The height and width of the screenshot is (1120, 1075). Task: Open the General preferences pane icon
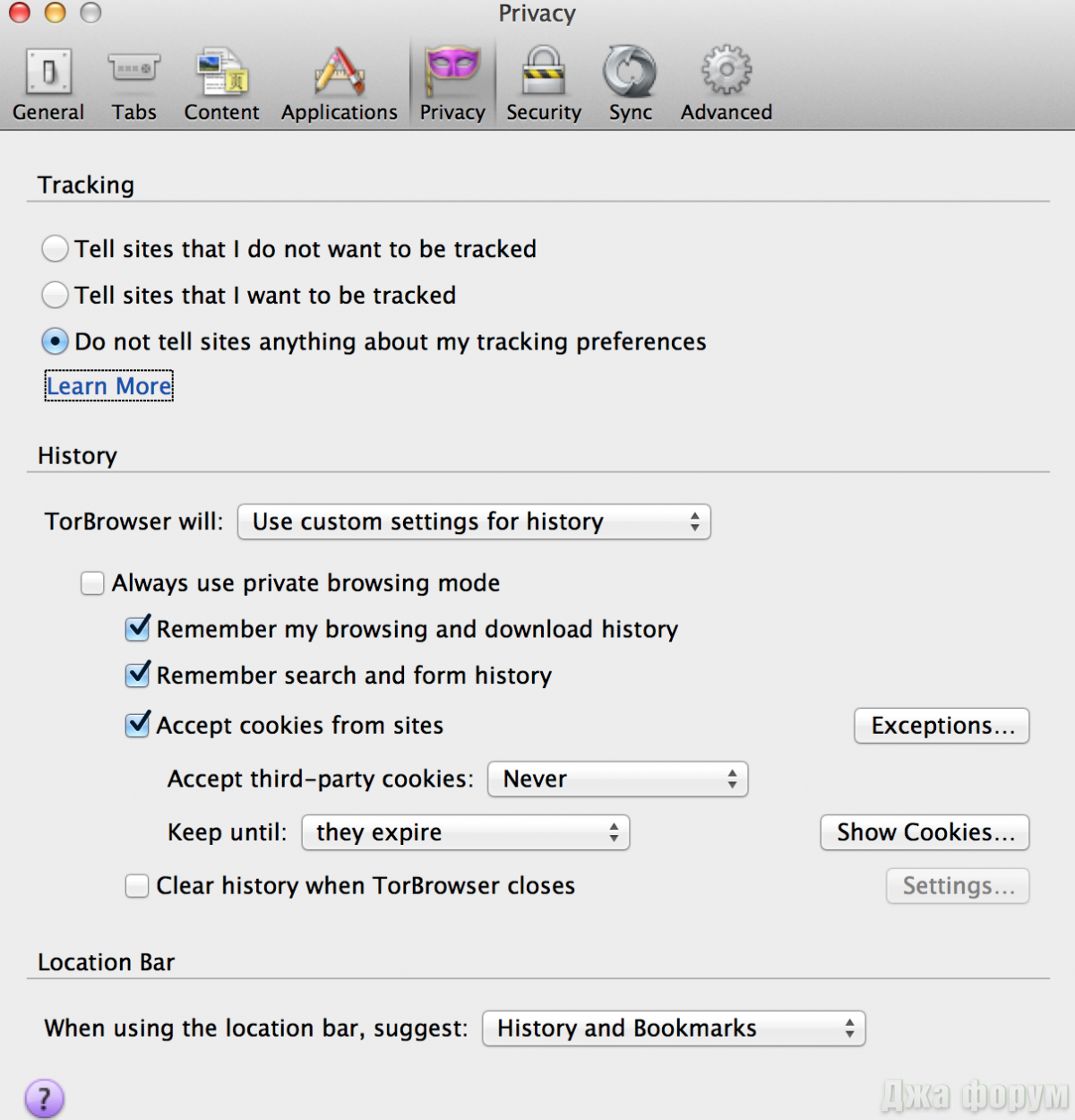tap(48, 73)
